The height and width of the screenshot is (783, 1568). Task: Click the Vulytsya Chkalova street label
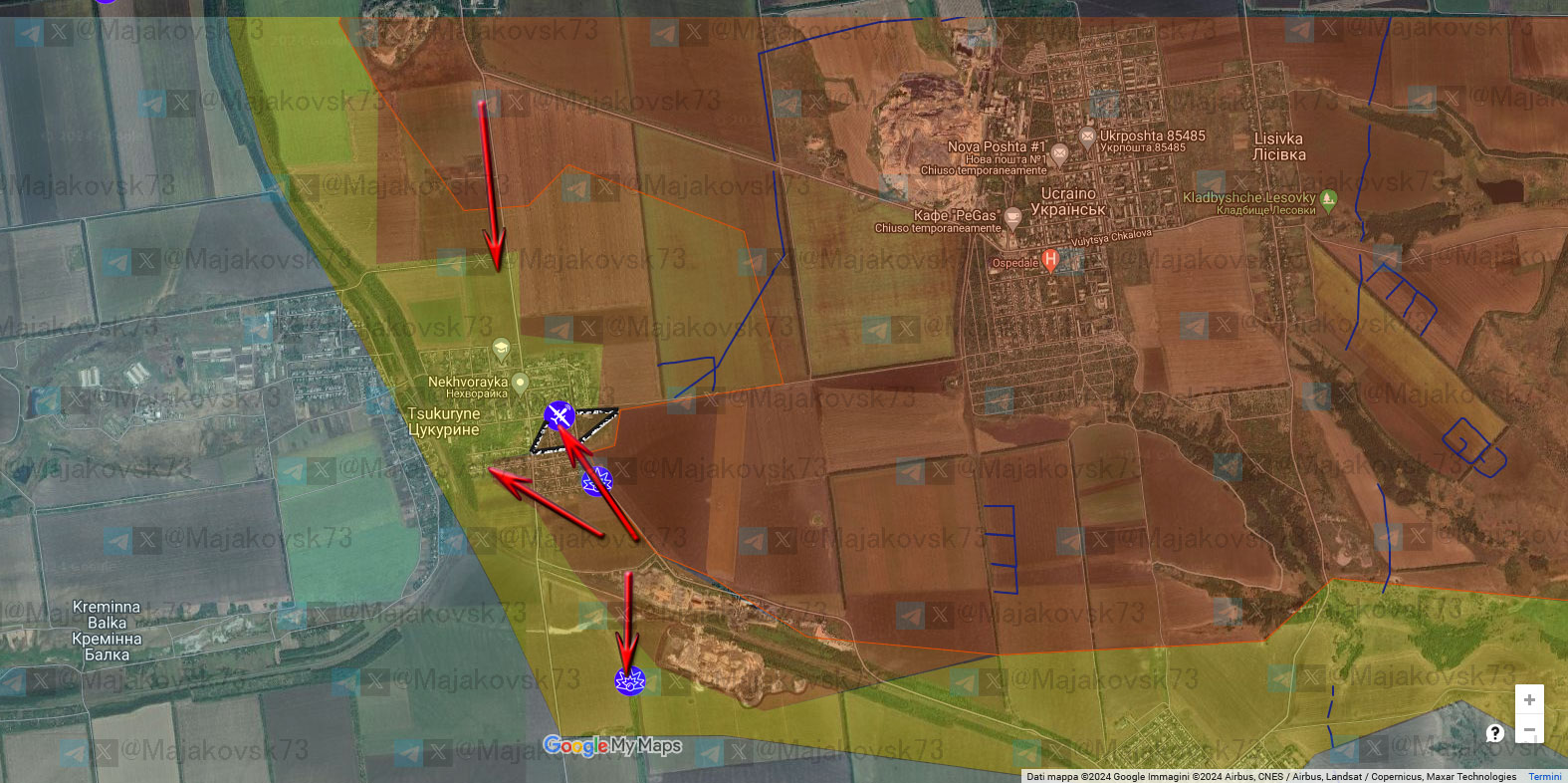click(1111, 239)
